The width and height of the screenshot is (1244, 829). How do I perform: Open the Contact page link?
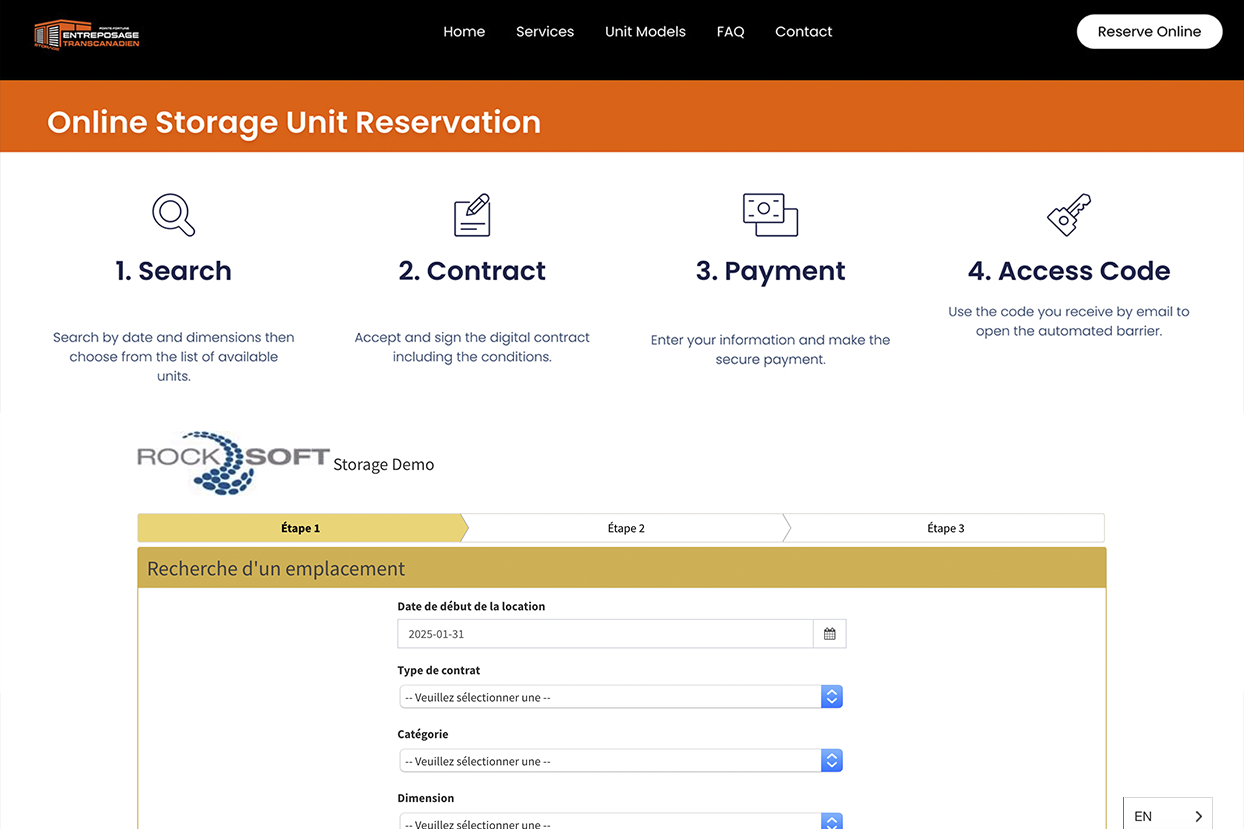pos(803,31)
